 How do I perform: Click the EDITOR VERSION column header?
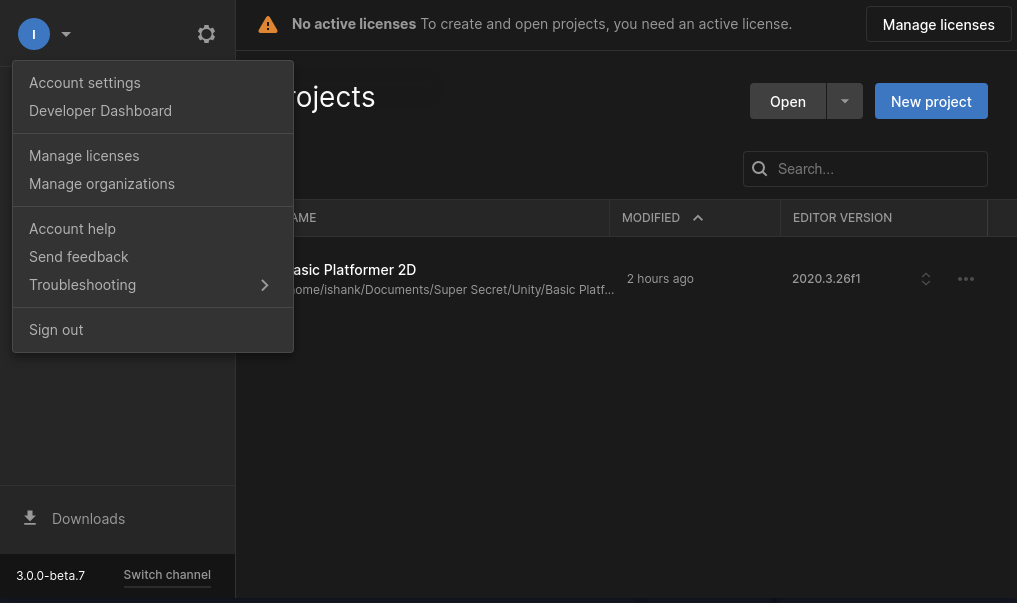842,218
